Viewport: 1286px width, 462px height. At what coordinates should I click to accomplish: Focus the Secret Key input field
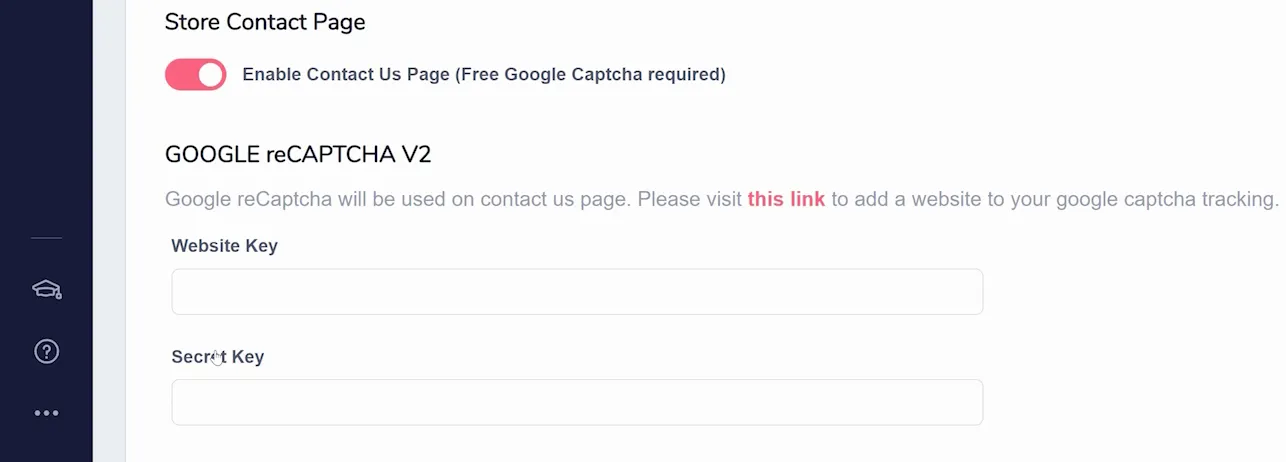tap(577, 402)
